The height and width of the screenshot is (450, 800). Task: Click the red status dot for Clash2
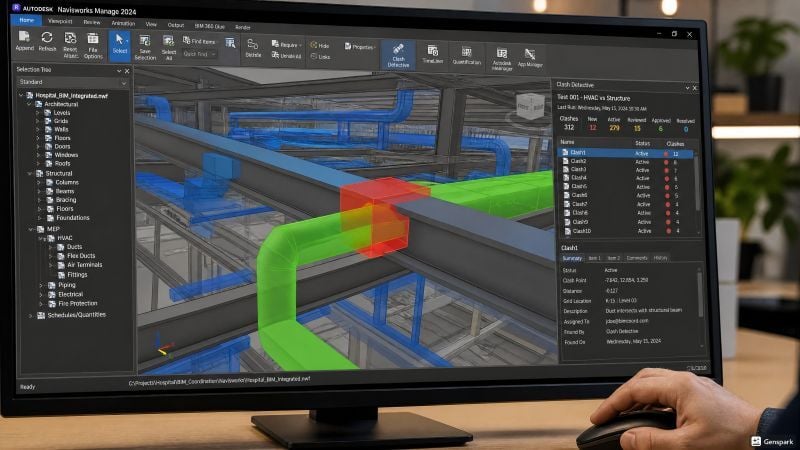click(x=666, y=162)
